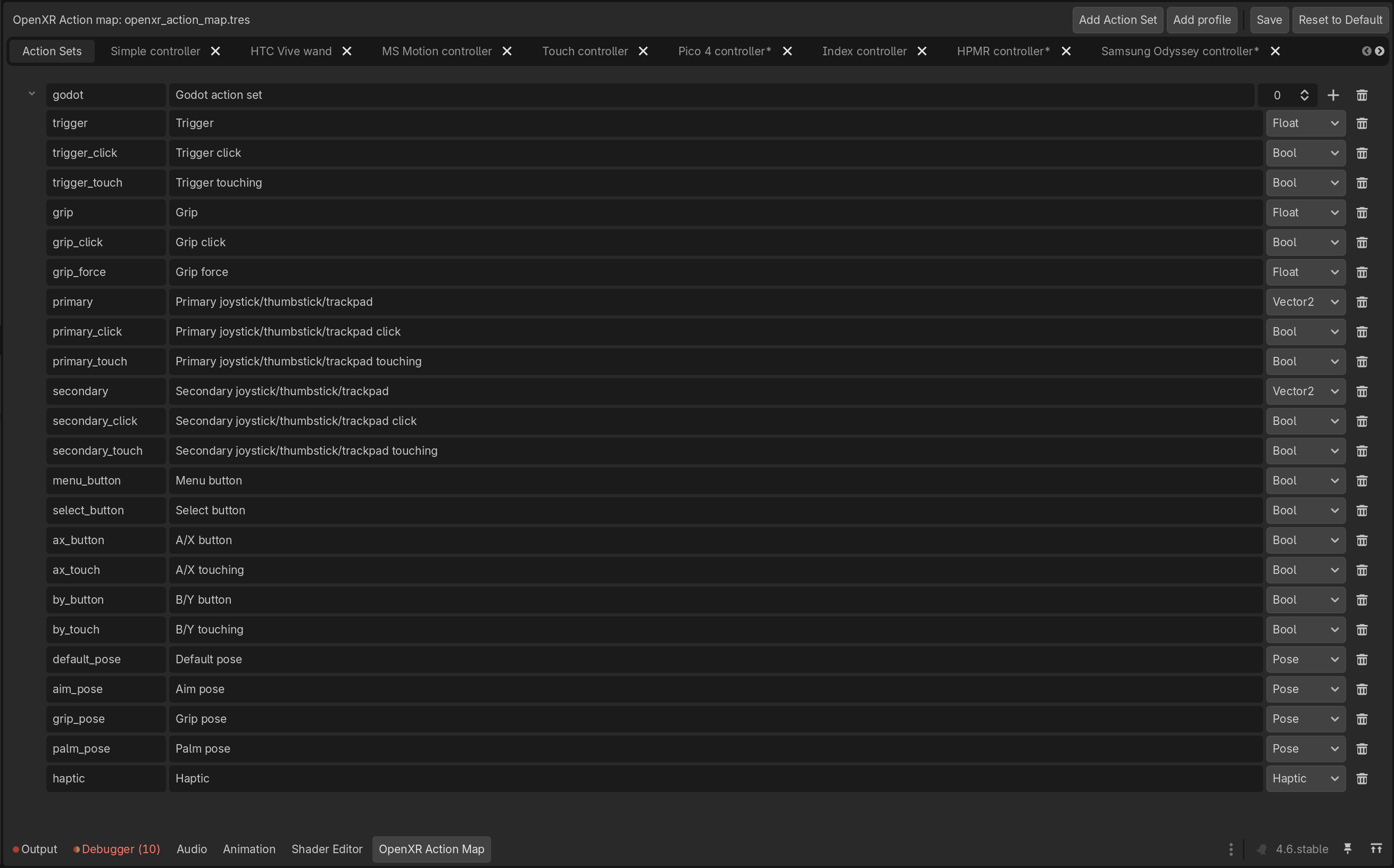Click the Add Action Set button
Image resolution: width=1394 pixels, height=868 pixels.
(x=1117, y=20)
